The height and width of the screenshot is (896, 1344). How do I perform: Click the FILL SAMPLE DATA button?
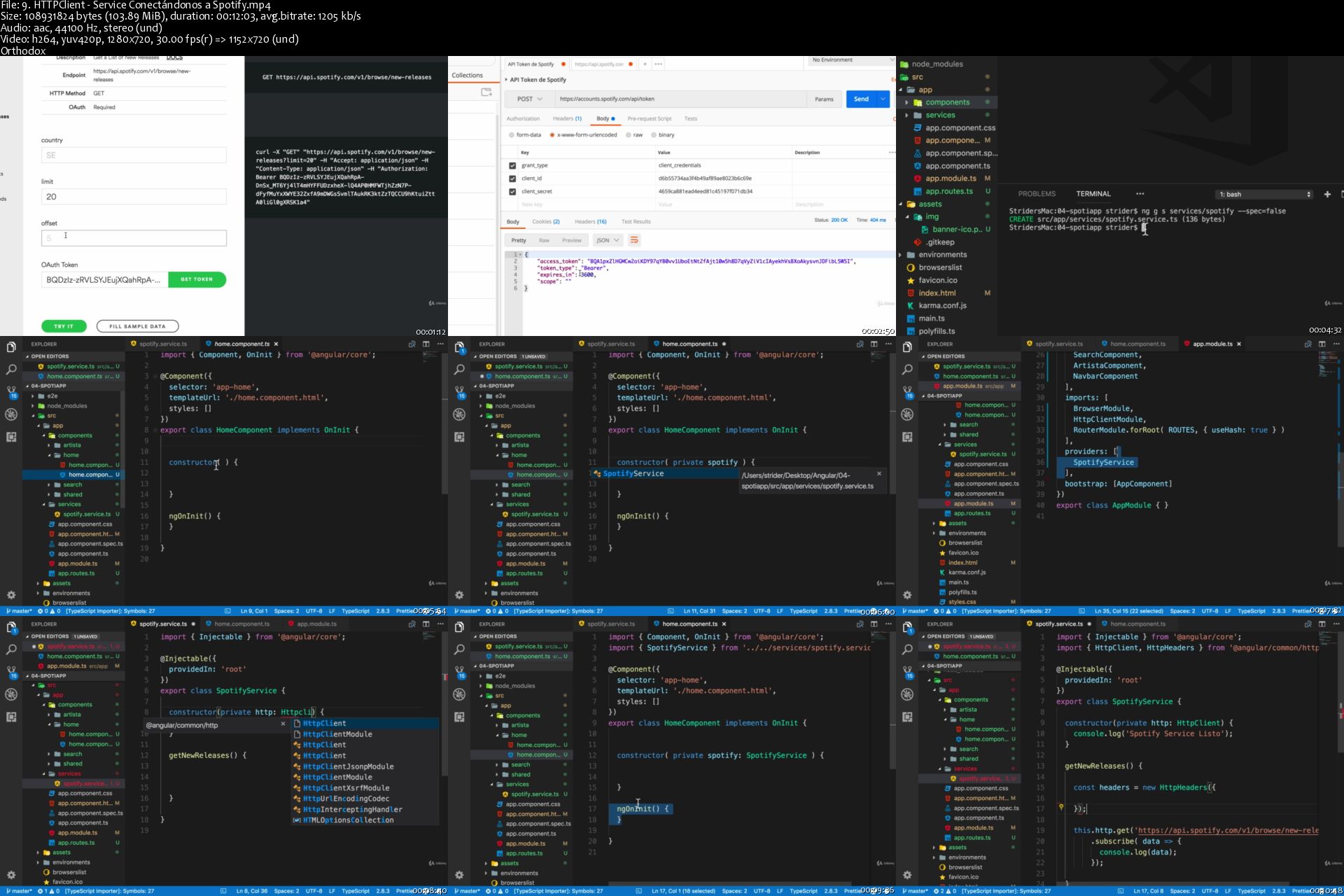pyautogui.click(x=137, y=326)
